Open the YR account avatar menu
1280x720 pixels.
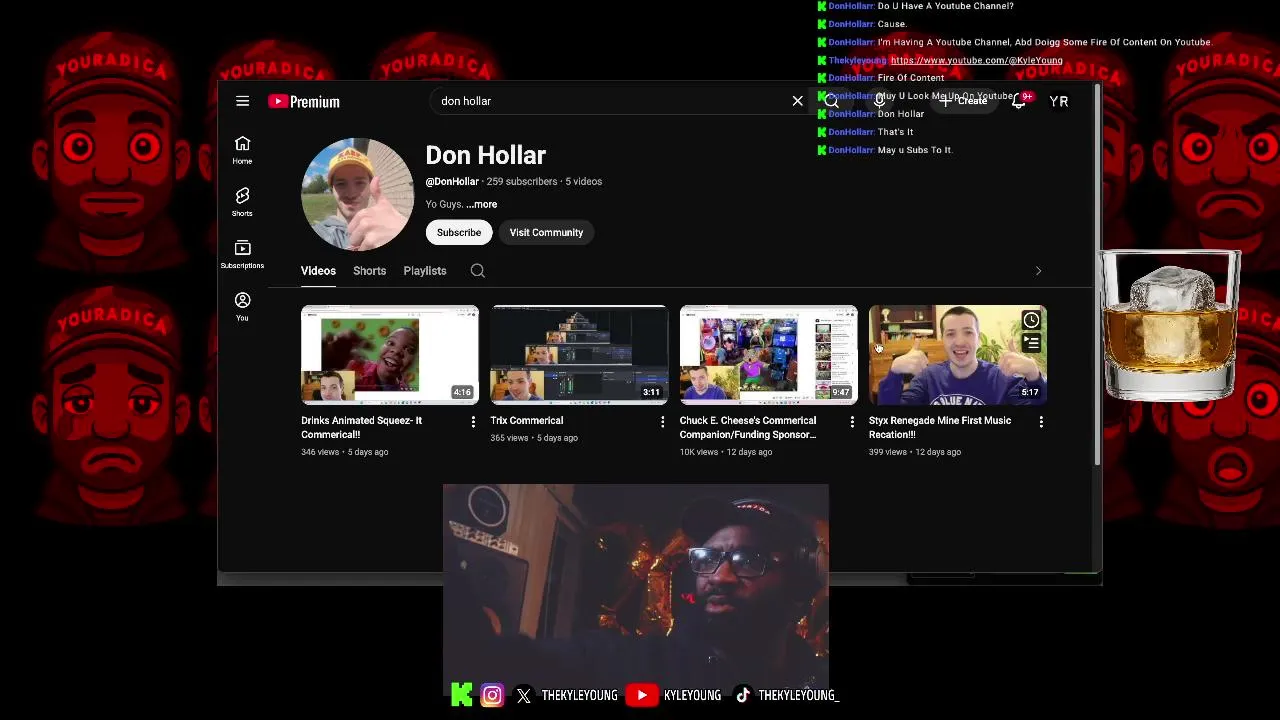pos(1059,101)
